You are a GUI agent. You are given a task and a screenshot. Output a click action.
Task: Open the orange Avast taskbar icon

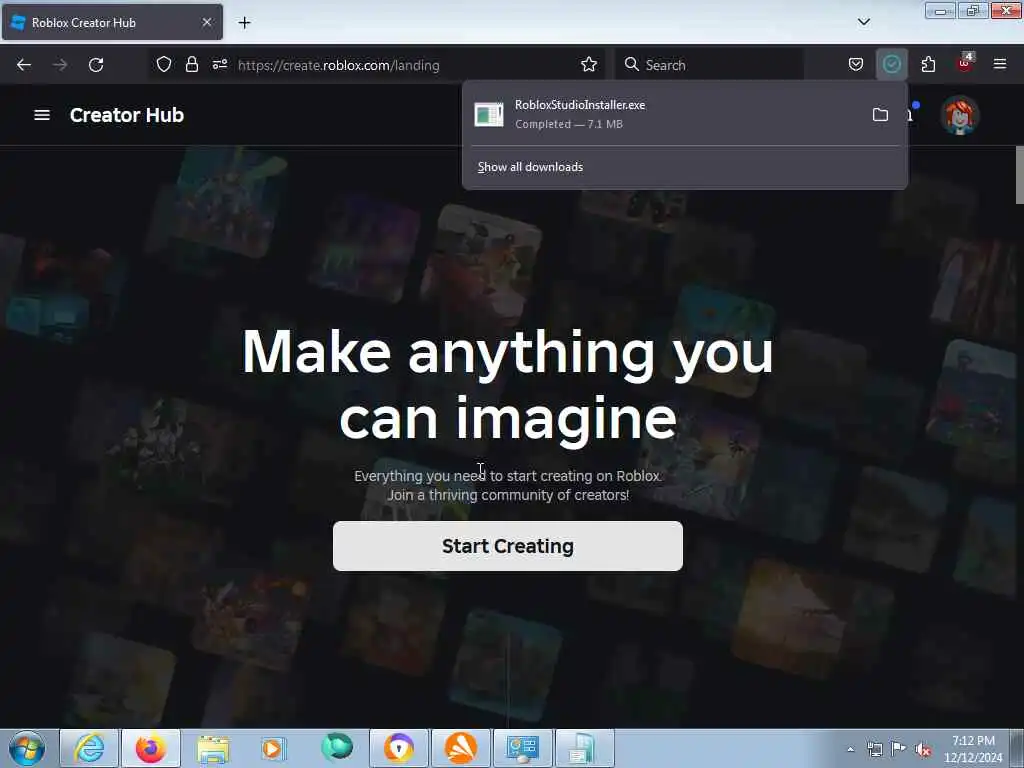460,748
